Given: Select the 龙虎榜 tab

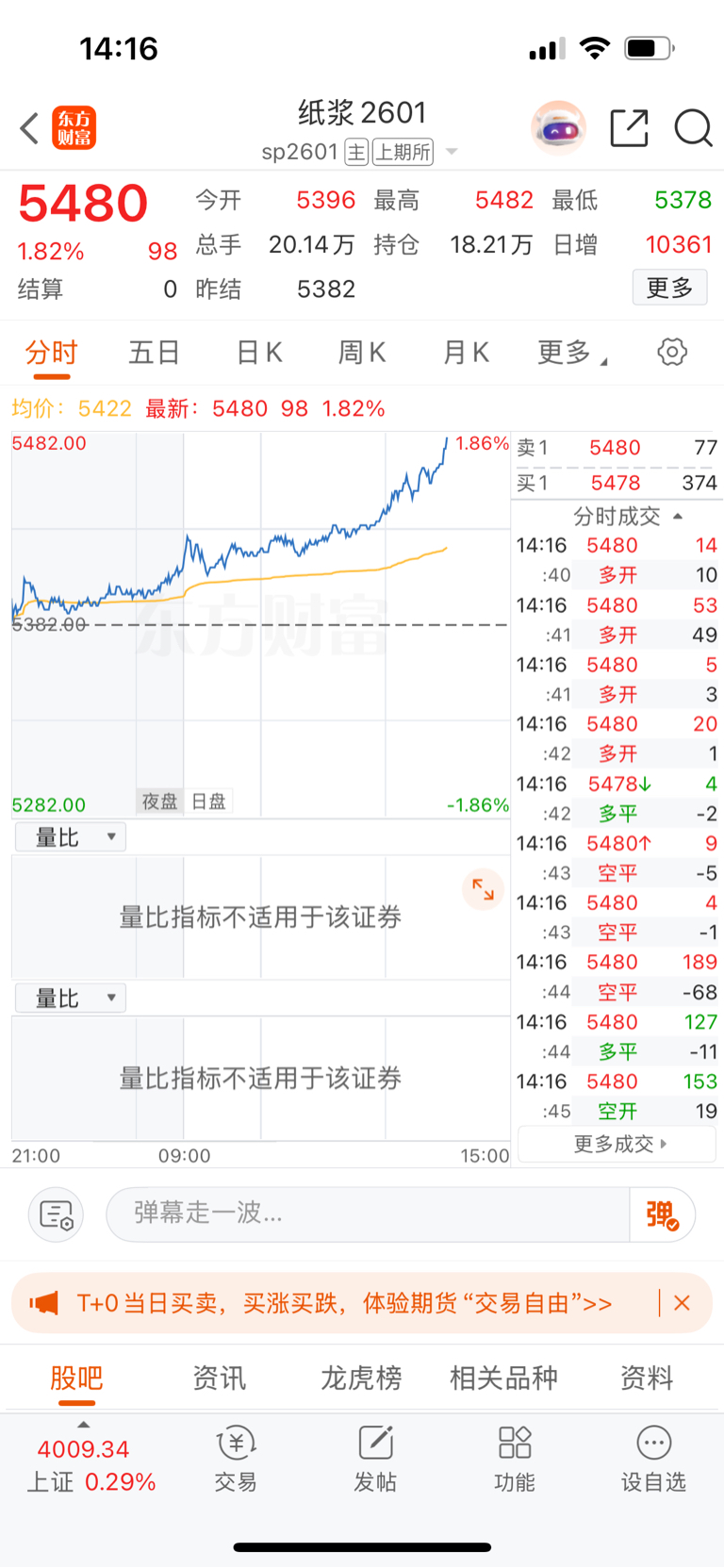Looking at the screenshot, I should tap(361, 1378).
